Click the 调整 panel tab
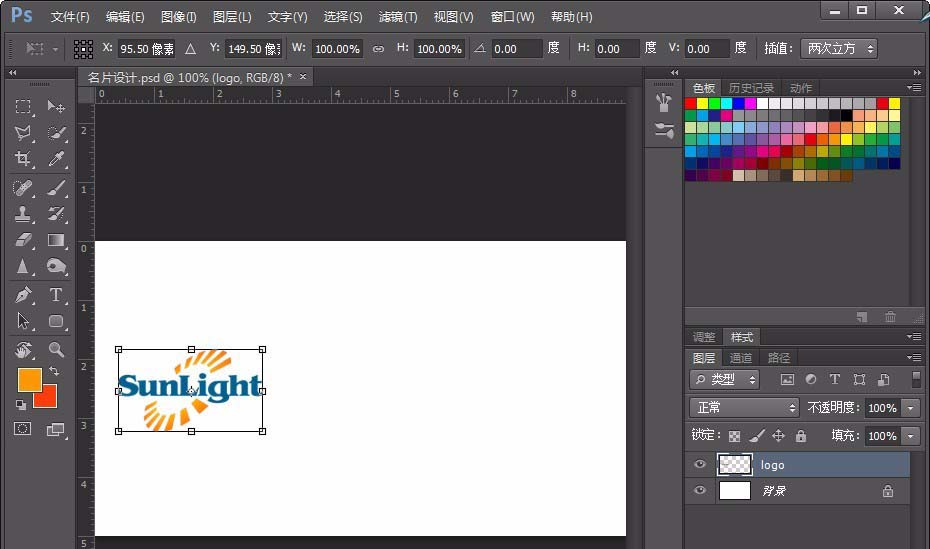 [x=704, y=337]
